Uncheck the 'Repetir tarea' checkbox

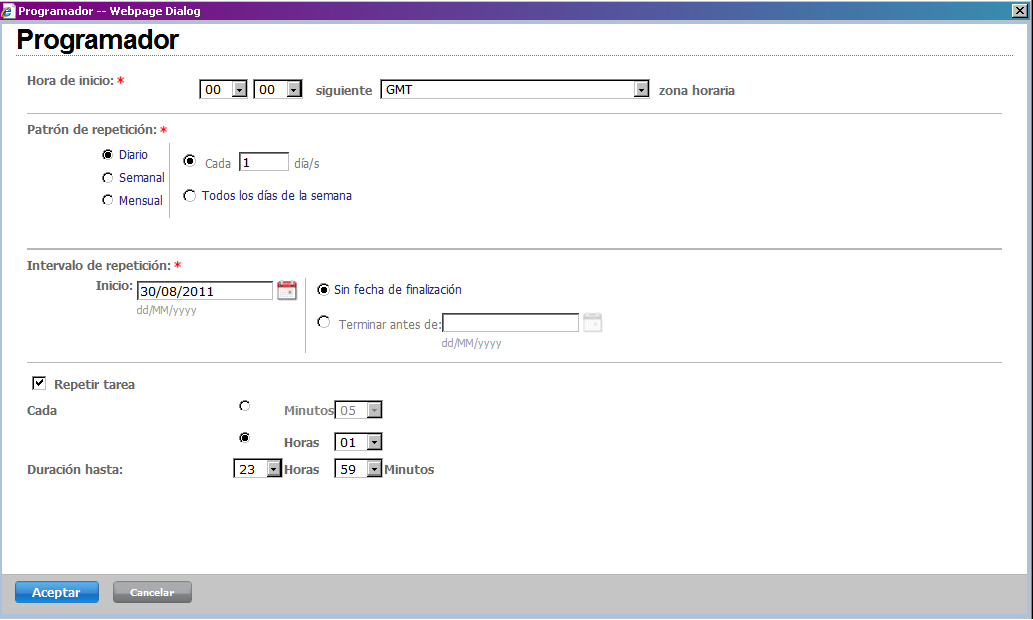[39, 383]
